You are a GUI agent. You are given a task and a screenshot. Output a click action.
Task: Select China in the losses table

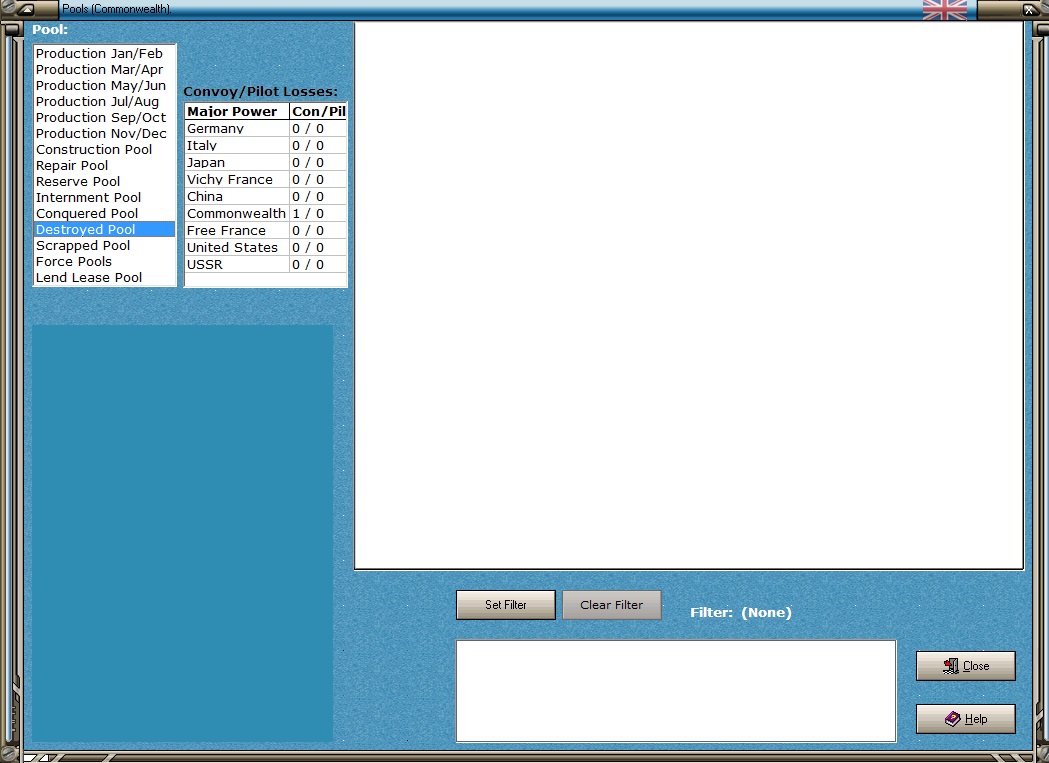(x=266, y=197)
